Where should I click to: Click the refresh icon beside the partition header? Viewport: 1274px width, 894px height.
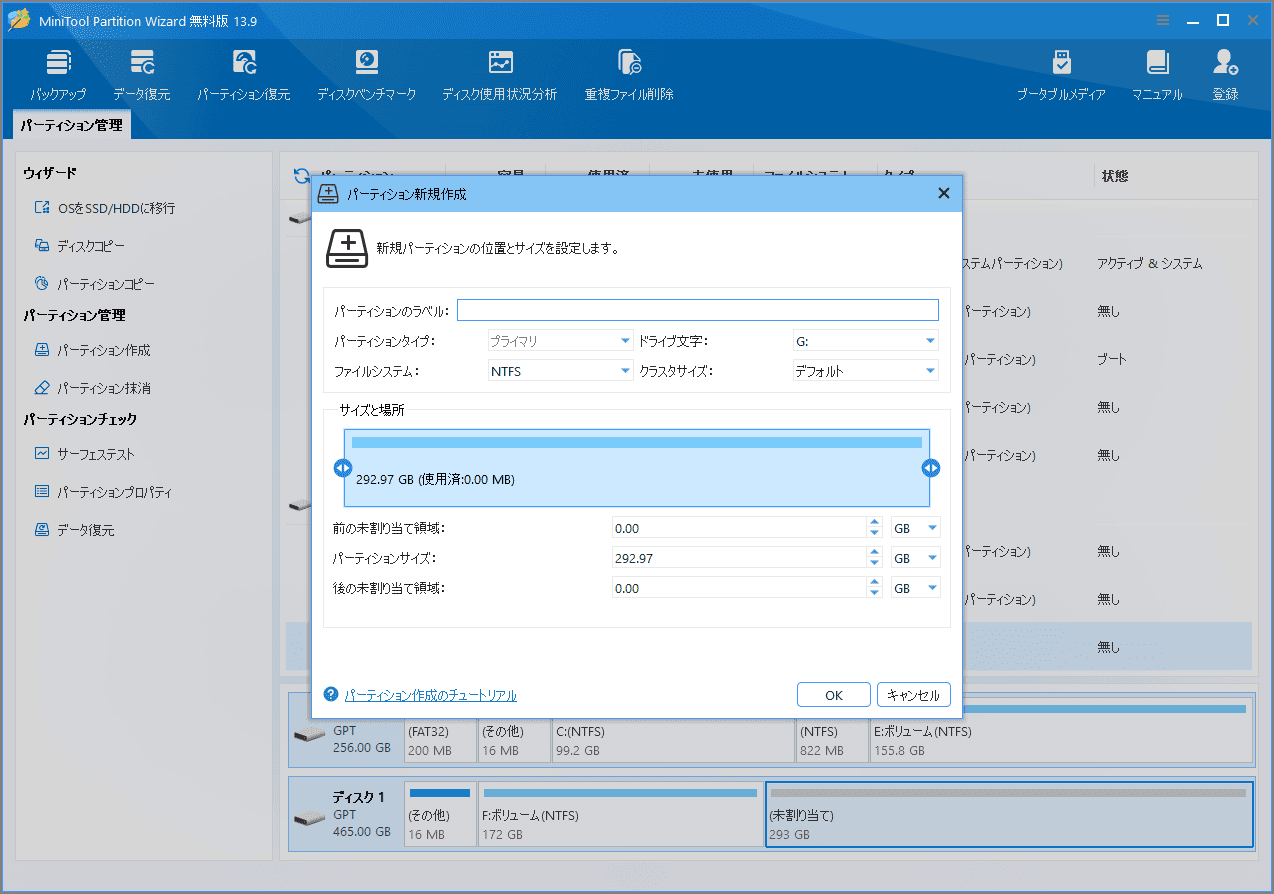tap(301, 176)
